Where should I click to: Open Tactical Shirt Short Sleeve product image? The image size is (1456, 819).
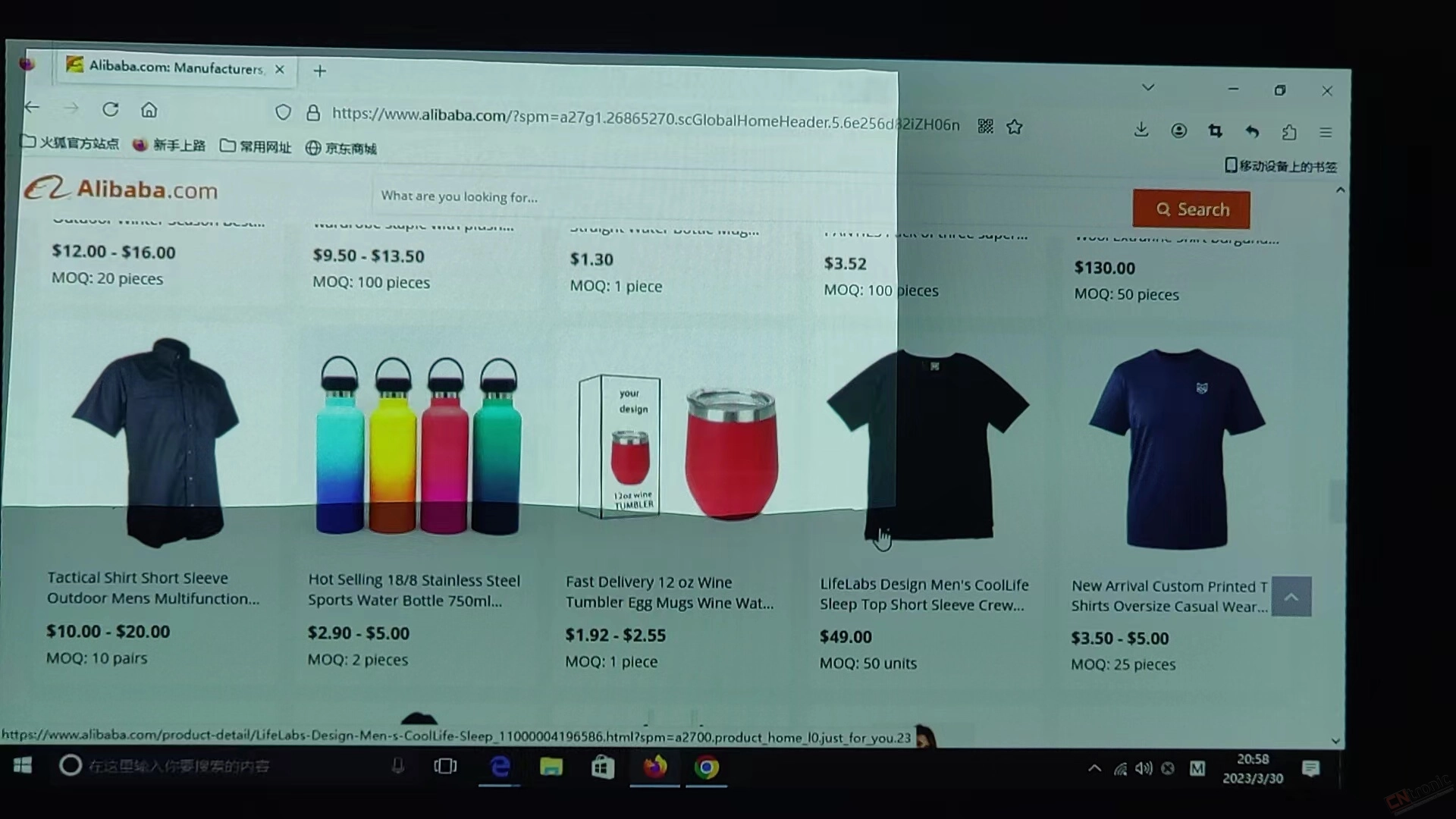pyautogui.click(x=155, y=442)
